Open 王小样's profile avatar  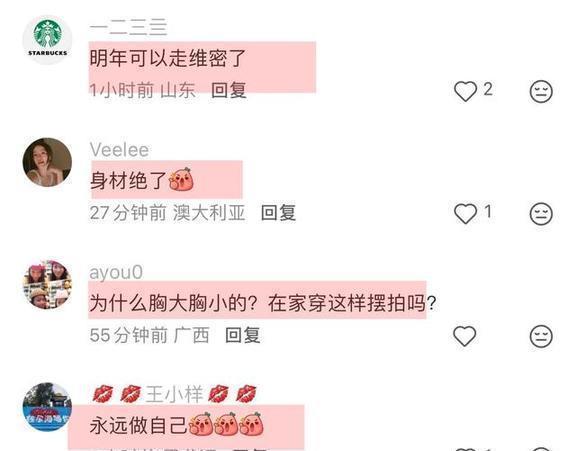click(47, 407)
